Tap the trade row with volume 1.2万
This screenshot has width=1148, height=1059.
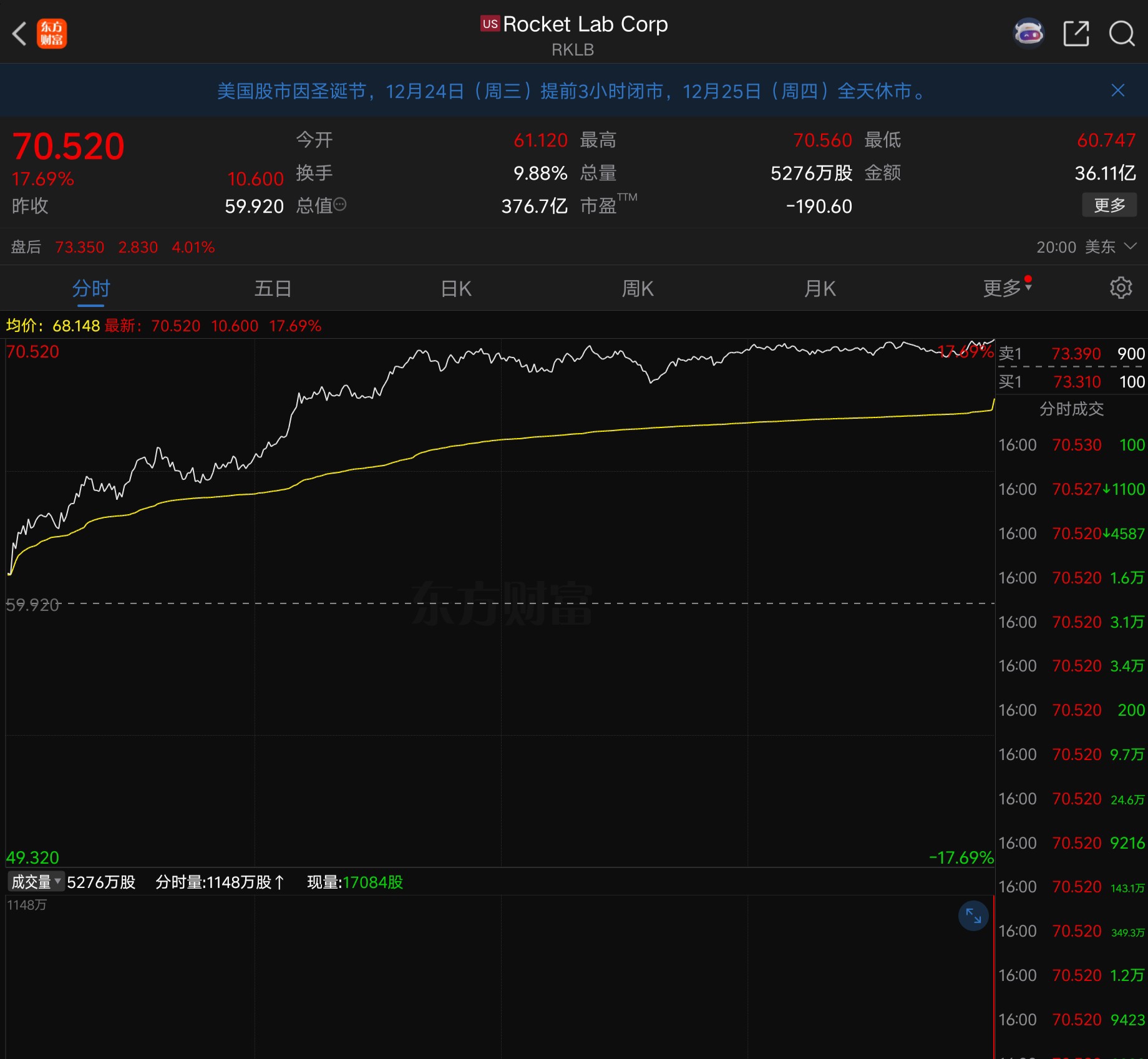point(1071,975)
